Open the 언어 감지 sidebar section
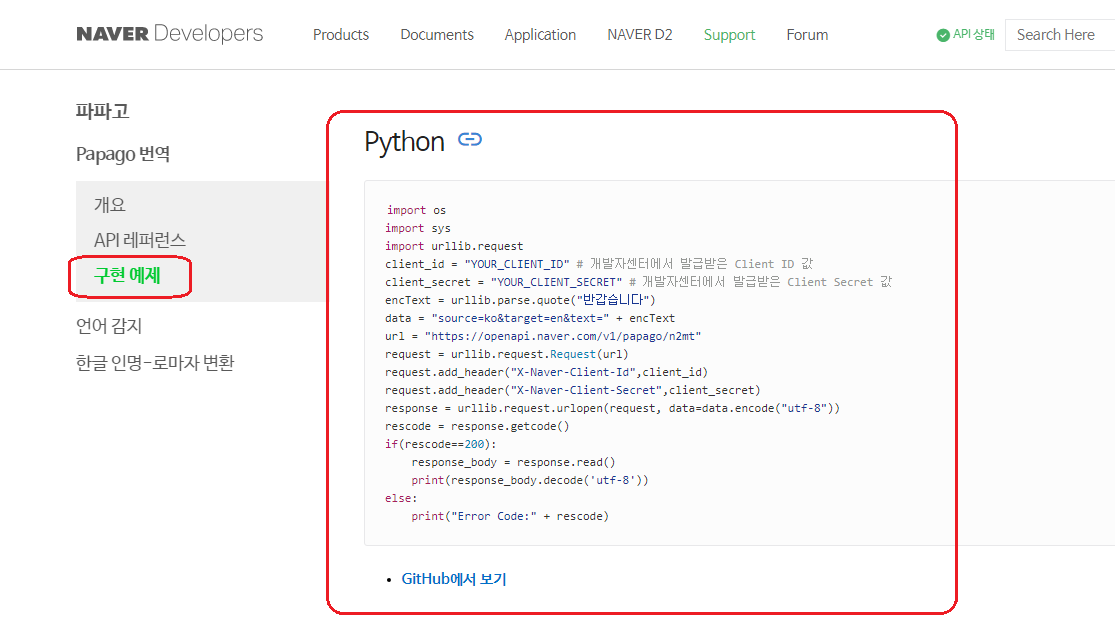1115x633 pixels. tap(109, 326)
